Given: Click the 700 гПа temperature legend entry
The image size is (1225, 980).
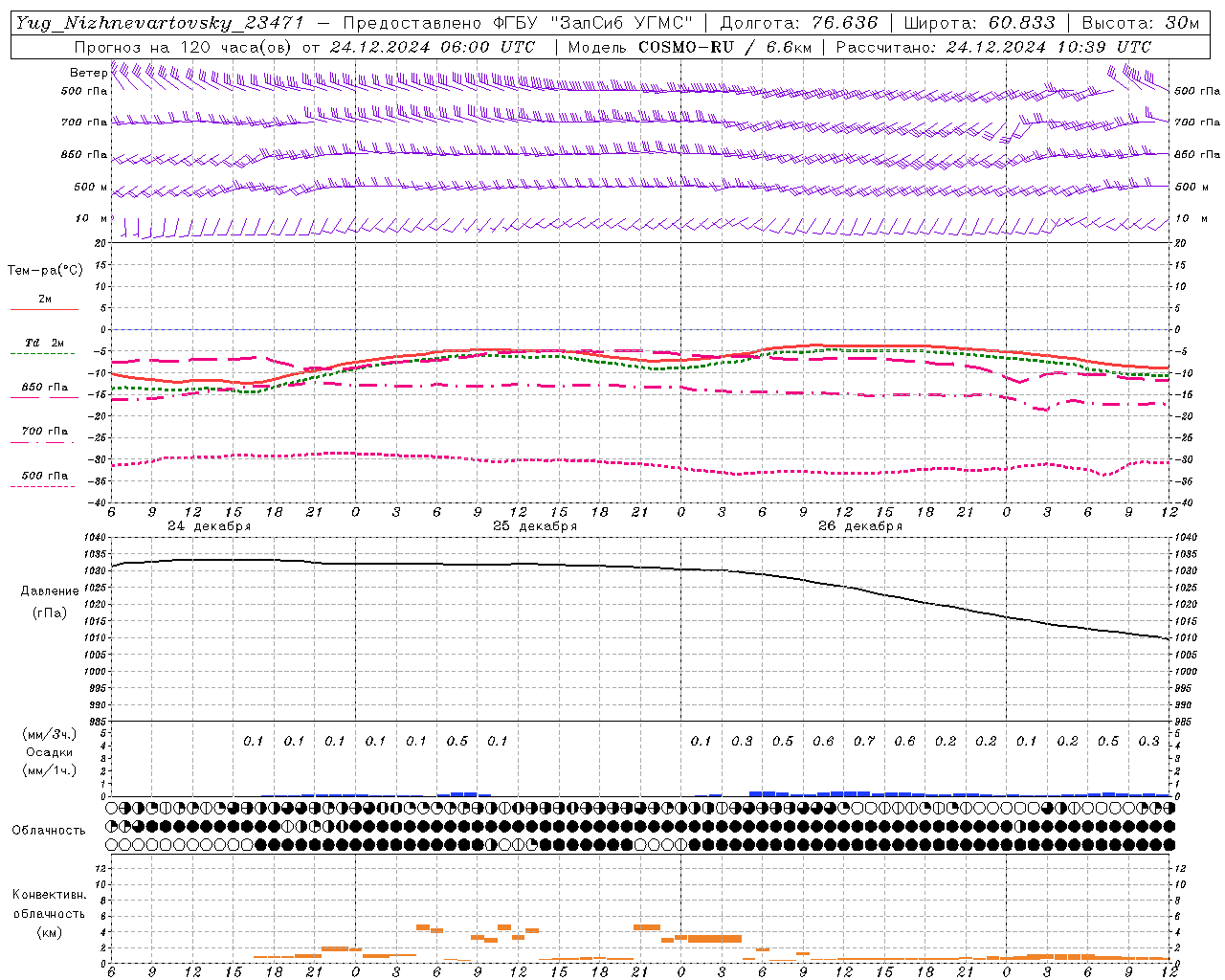Looking at the screenshot, I should 45,432.
